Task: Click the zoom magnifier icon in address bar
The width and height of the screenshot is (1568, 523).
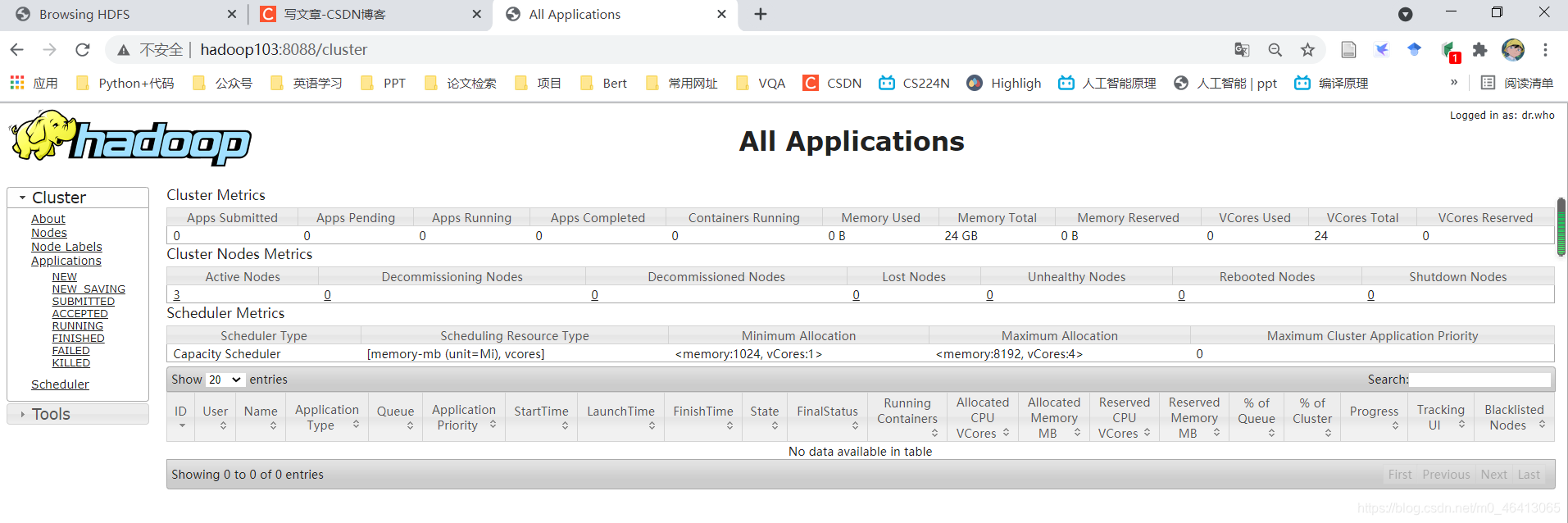Action: coord(1275,50)
